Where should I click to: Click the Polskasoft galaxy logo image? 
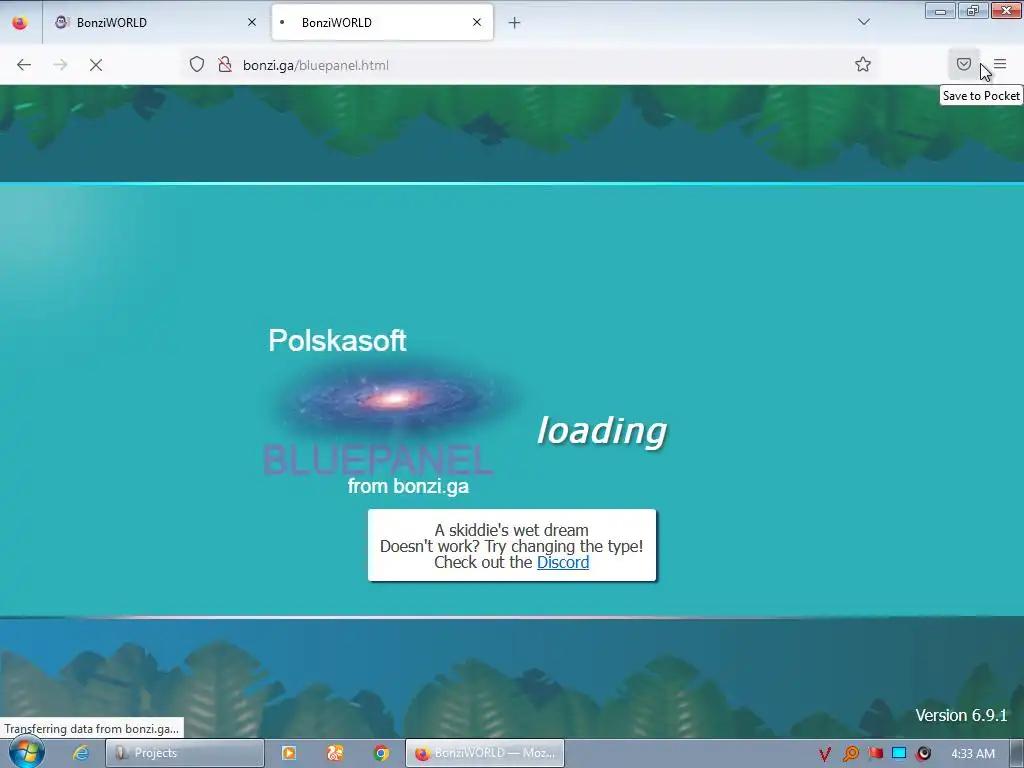(394, 398)
